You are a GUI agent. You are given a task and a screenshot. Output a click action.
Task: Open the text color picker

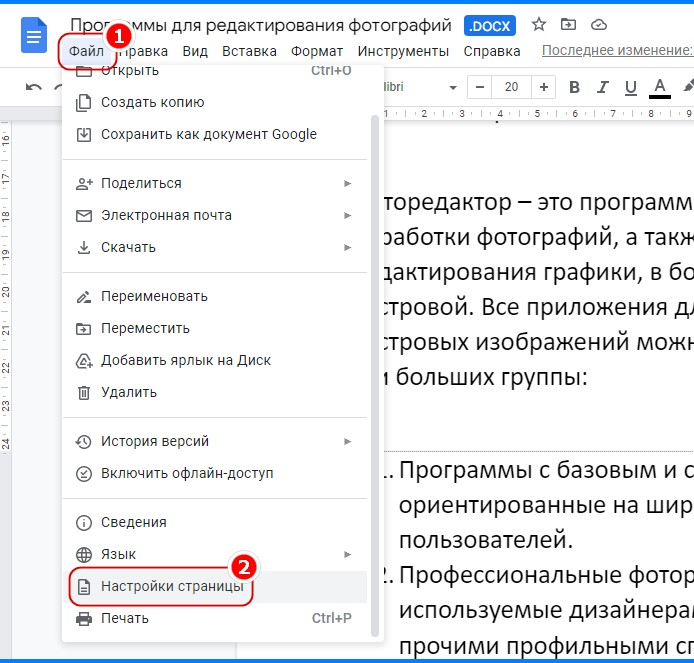659,87
